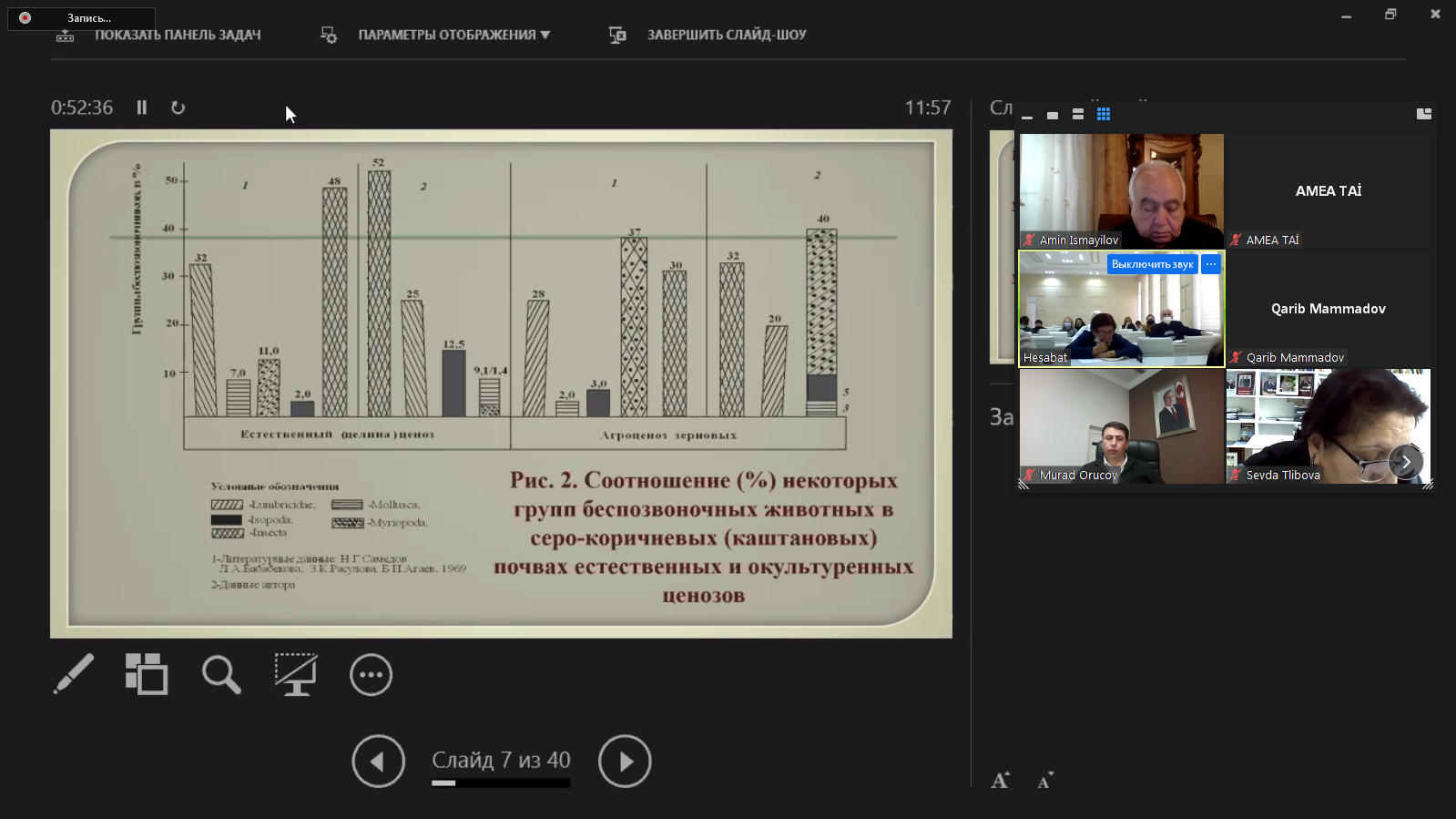Switch Zoom panel to grid gallery view
This screenshot has width=1456, height=819.
point(1104,115)
